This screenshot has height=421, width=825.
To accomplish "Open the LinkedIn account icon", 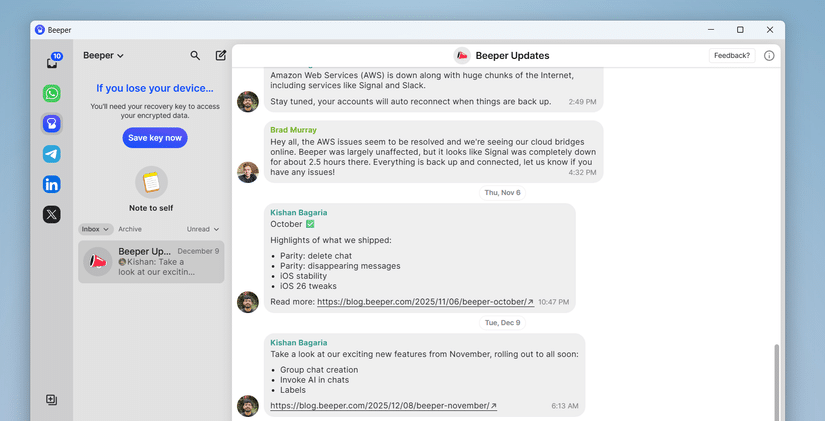I will (x=52, y=184).
